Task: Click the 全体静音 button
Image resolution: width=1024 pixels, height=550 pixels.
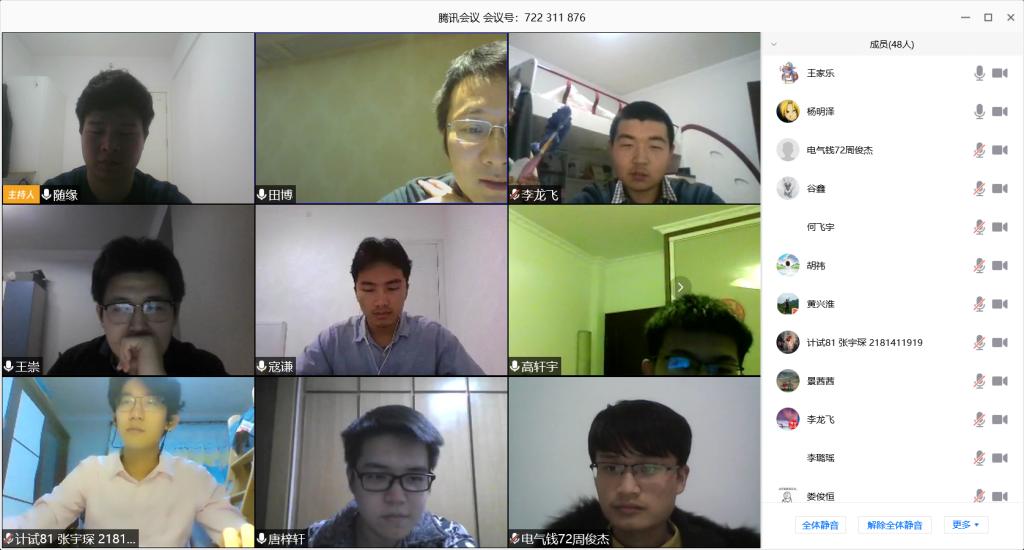Action: point(820,525)
